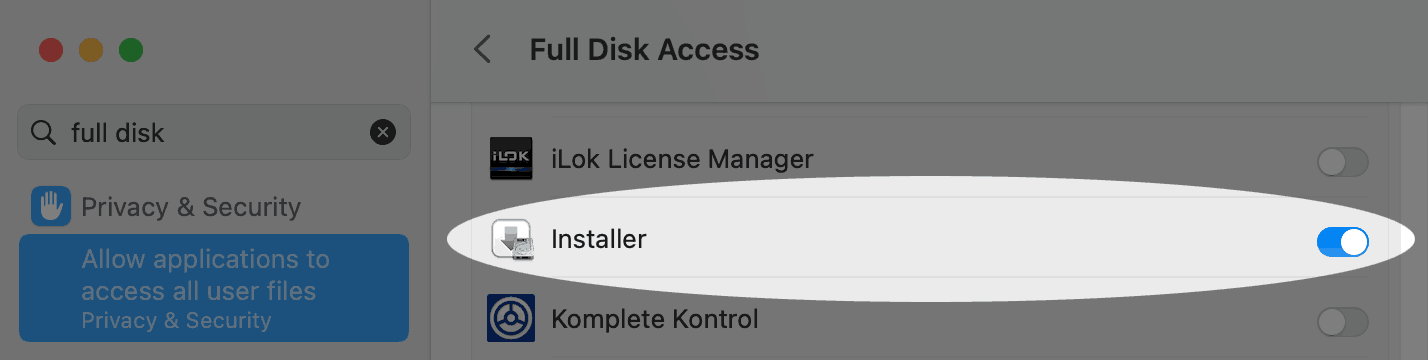Zoom the window using the green button

131,50
